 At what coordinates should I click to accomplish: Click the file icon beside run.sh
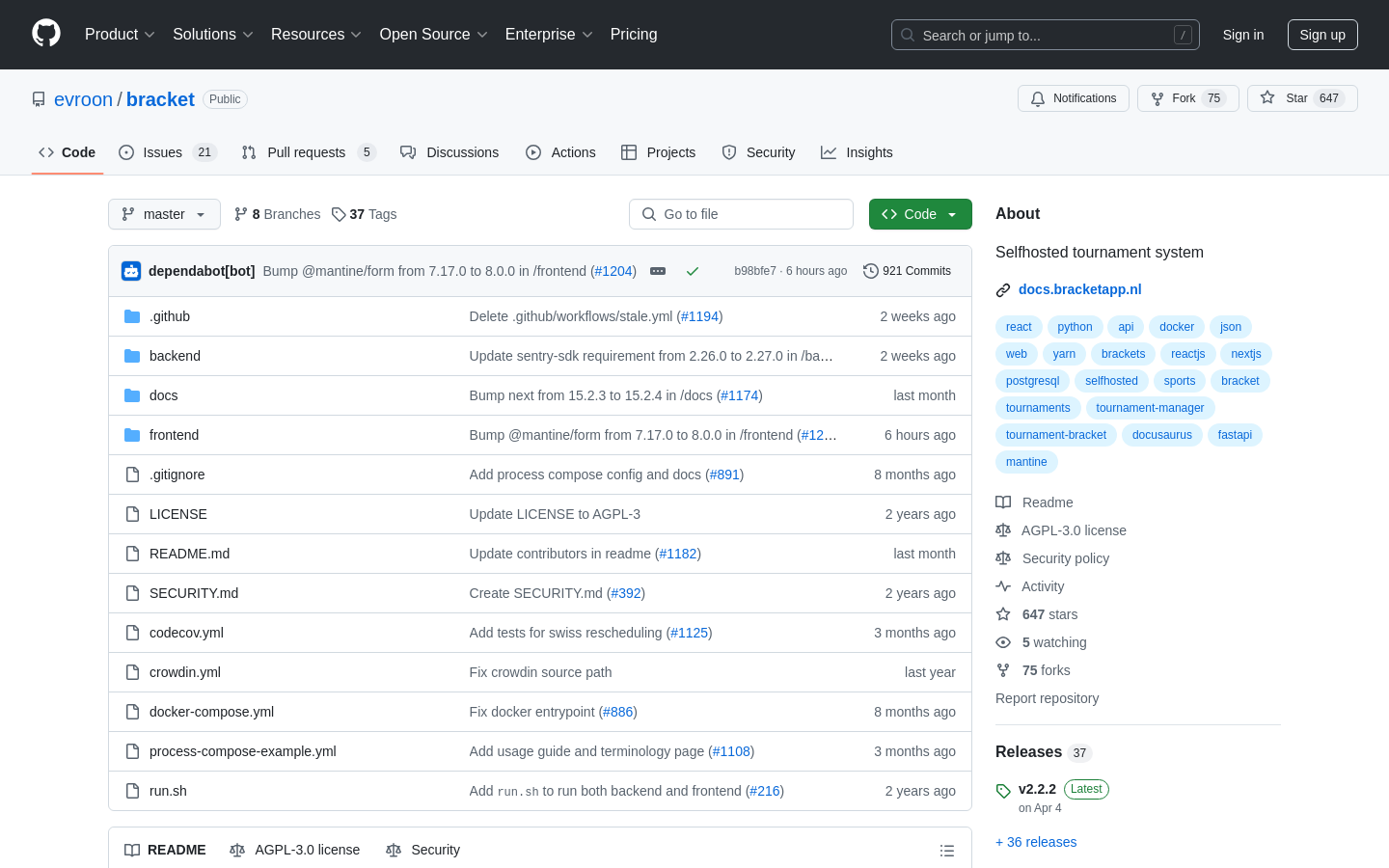tap(132, 791)
